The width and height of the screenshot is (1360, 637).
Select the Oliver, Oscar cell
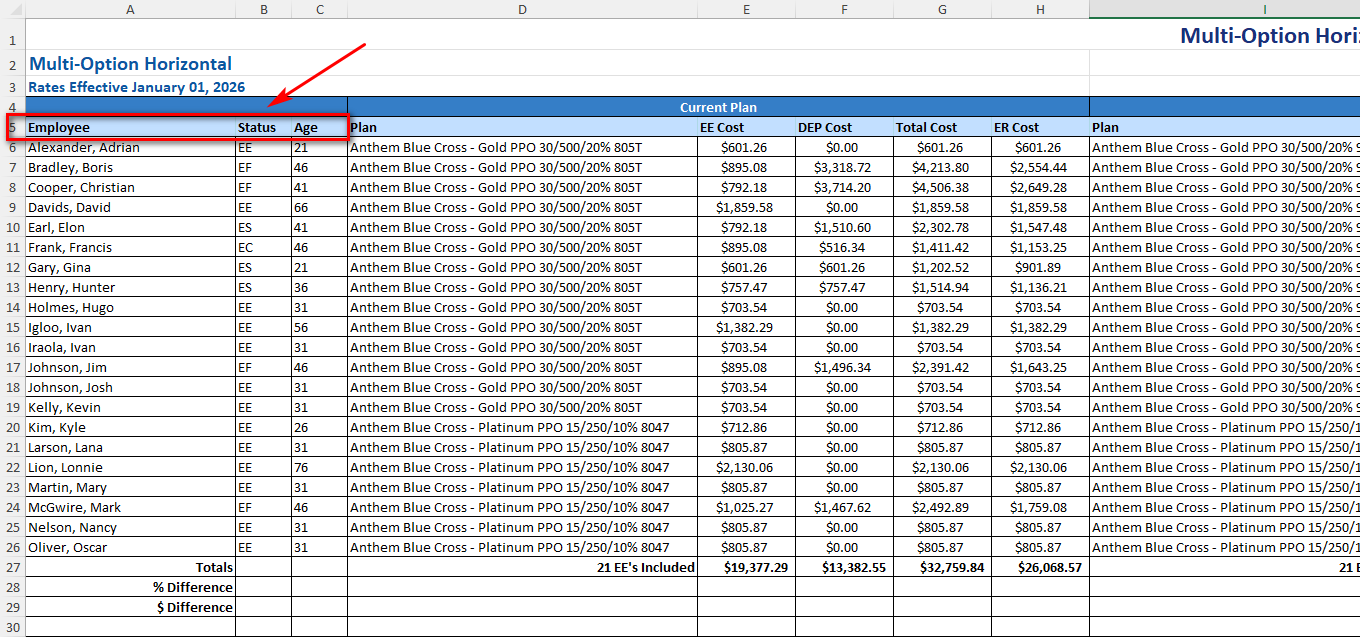pyautogui.click(x=130, y=547)
